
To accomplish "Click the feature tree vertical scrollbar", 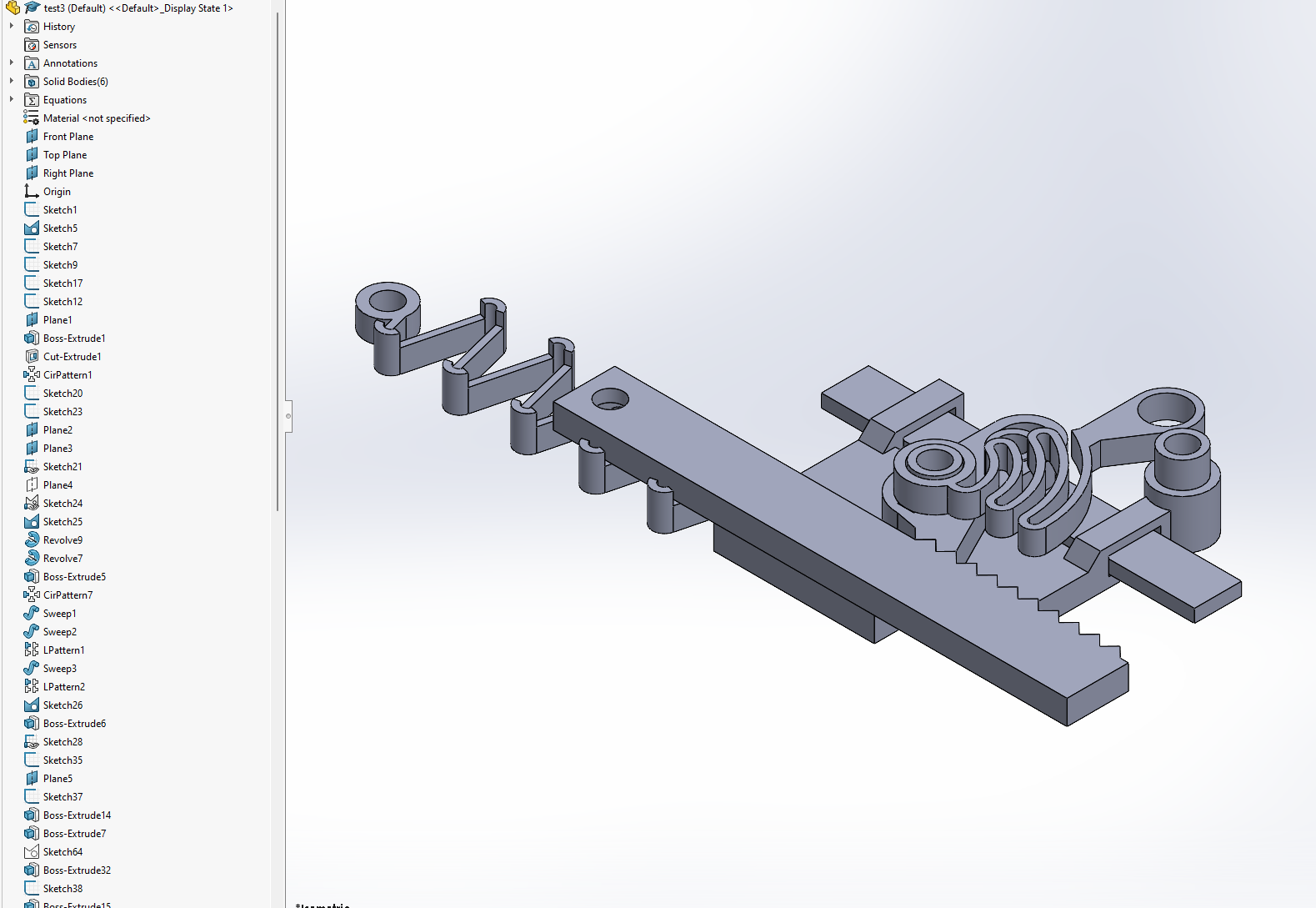I will click(278, 261).
